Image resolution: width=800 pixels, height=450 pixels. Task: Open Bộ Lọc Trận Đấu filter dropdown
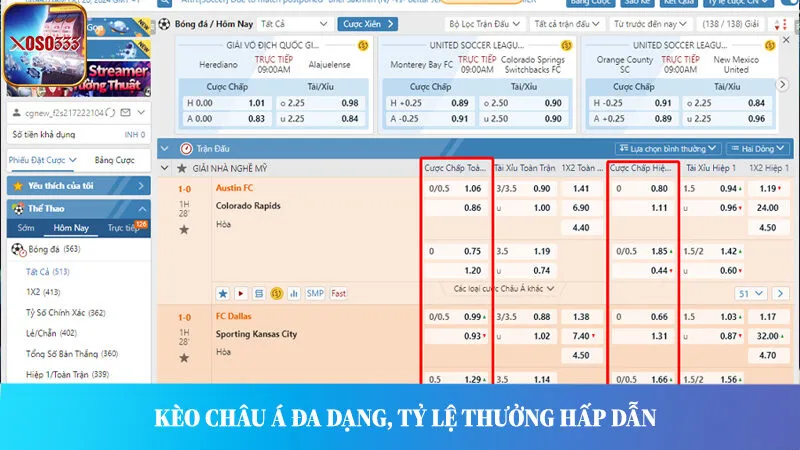click(x=484, y=24)
